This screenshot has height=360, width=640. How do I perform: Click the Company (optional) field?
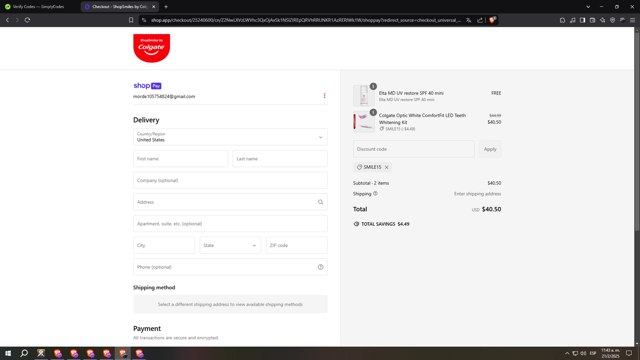coord(230,180)
